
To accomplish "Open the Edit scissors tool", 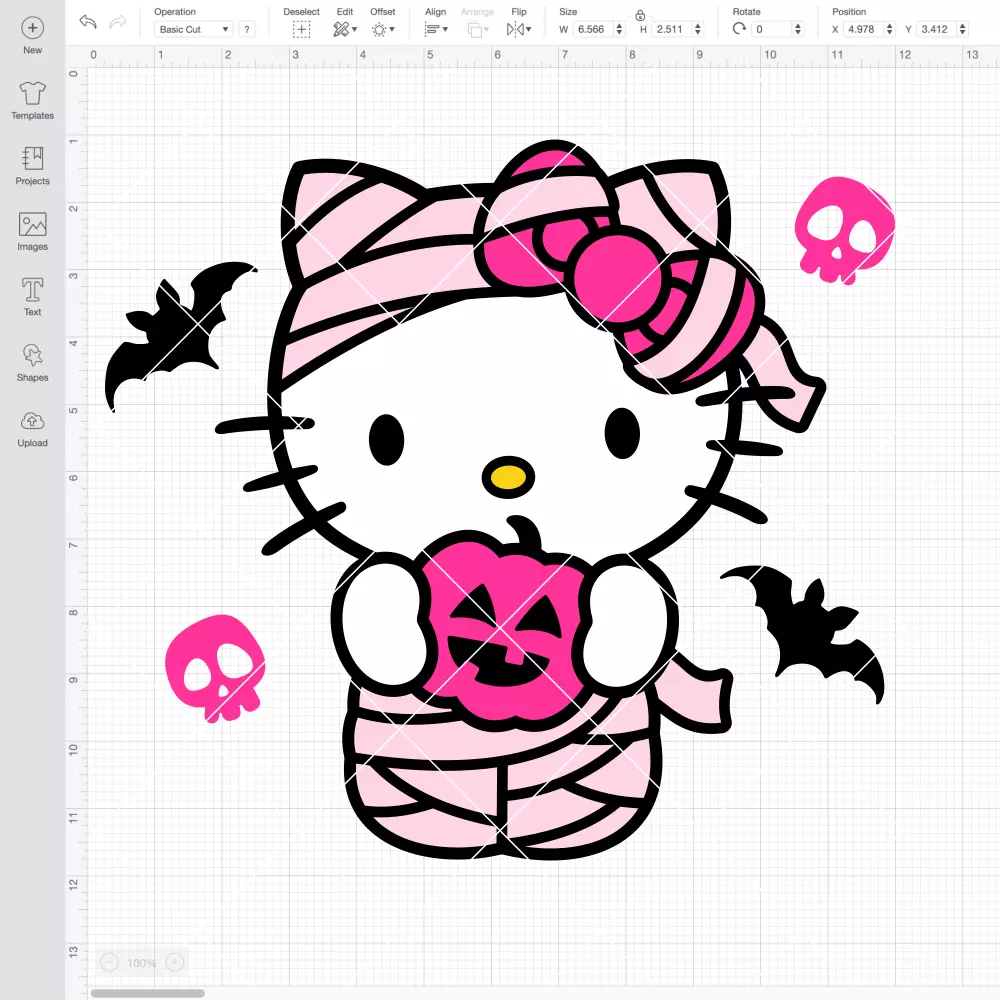I will (x=341, y=29).
